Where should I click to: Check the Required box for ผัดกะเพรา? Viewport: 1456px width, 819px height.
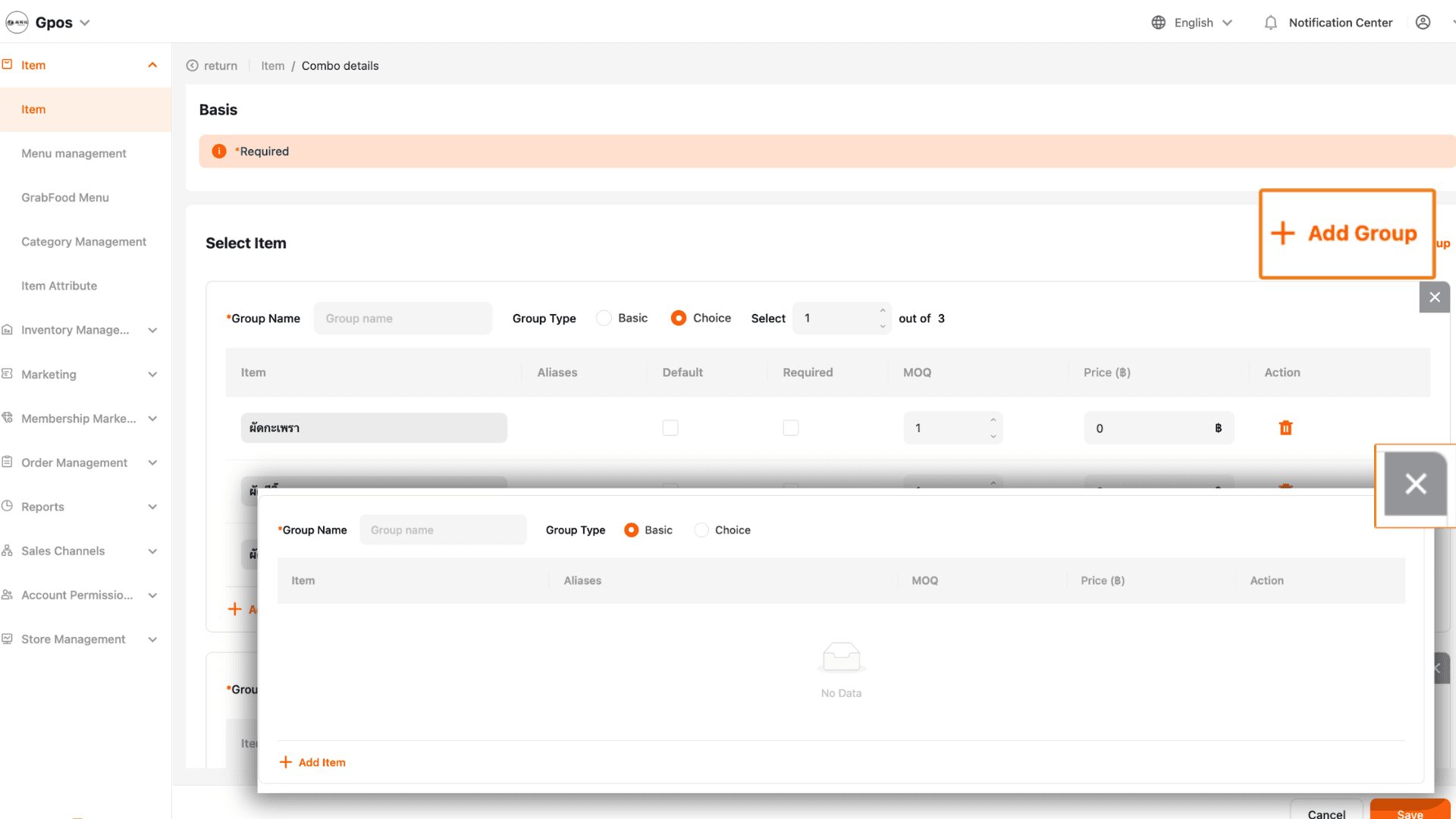click(x=791, y=428)
